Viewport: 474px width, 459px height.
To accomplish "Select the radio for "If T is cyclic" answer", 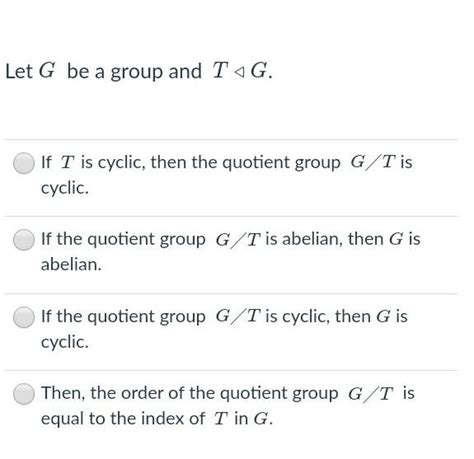I will tap(24, 163).
